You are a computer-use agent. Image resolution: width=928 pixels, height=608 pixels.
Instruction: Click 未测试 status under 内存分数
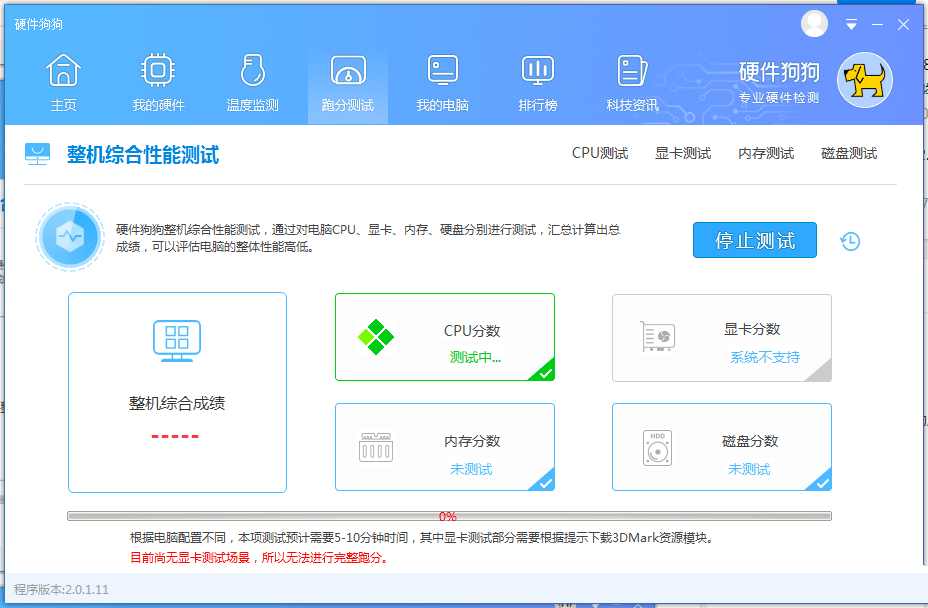(471, 469)
